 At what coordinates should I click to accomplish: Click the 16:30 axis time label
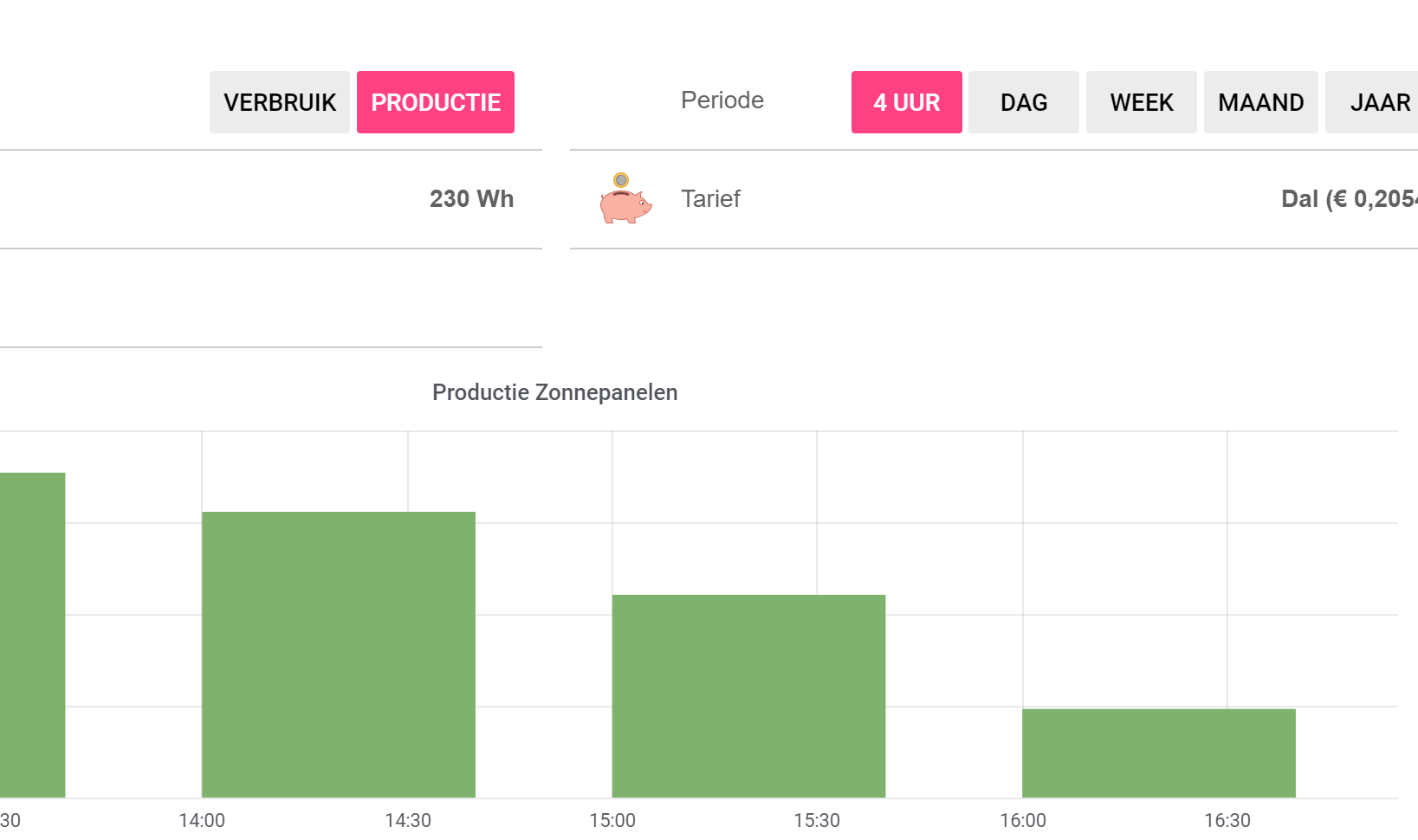click(1227, 820)
